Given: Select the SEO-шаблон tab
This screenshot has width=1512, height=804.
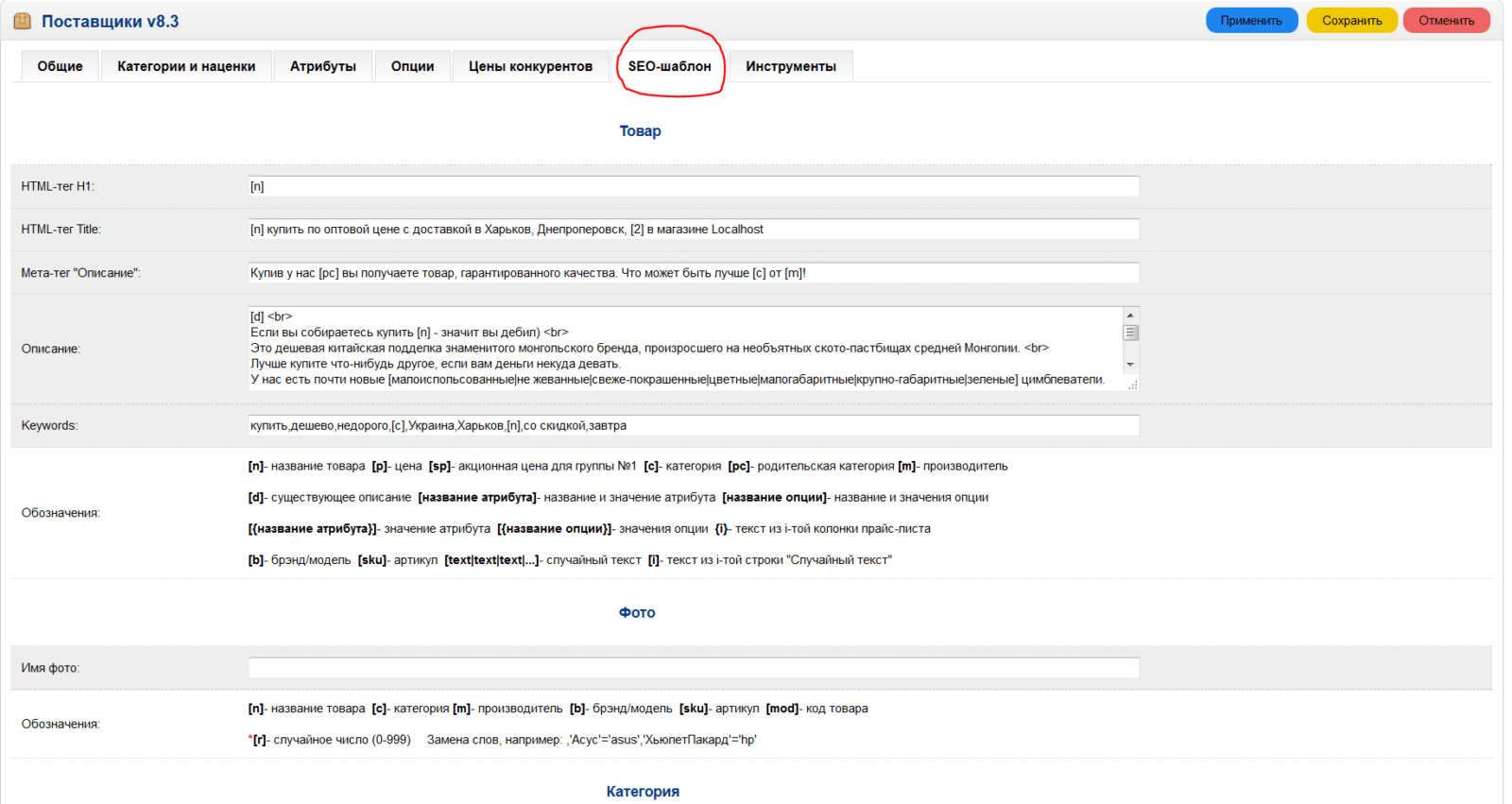Looking at the screenshot, I should (x=669, y=66).
